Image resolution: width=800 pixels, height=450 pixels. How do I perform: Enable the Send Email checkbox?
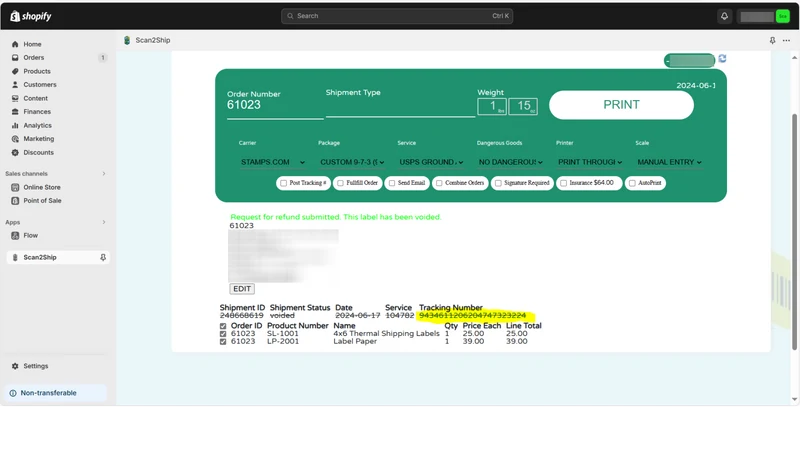click(x=392, y=183)
